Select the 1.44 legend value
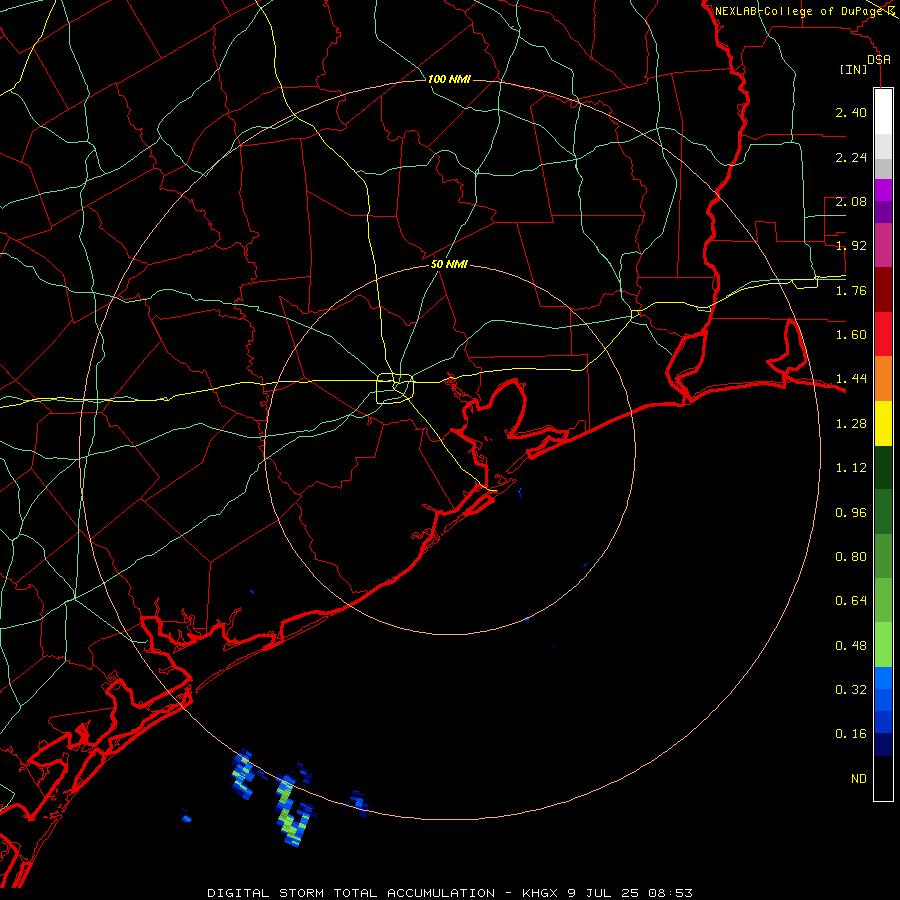This screenshot has height=900, width=900. pyautogui.click(x=851, y=378)
